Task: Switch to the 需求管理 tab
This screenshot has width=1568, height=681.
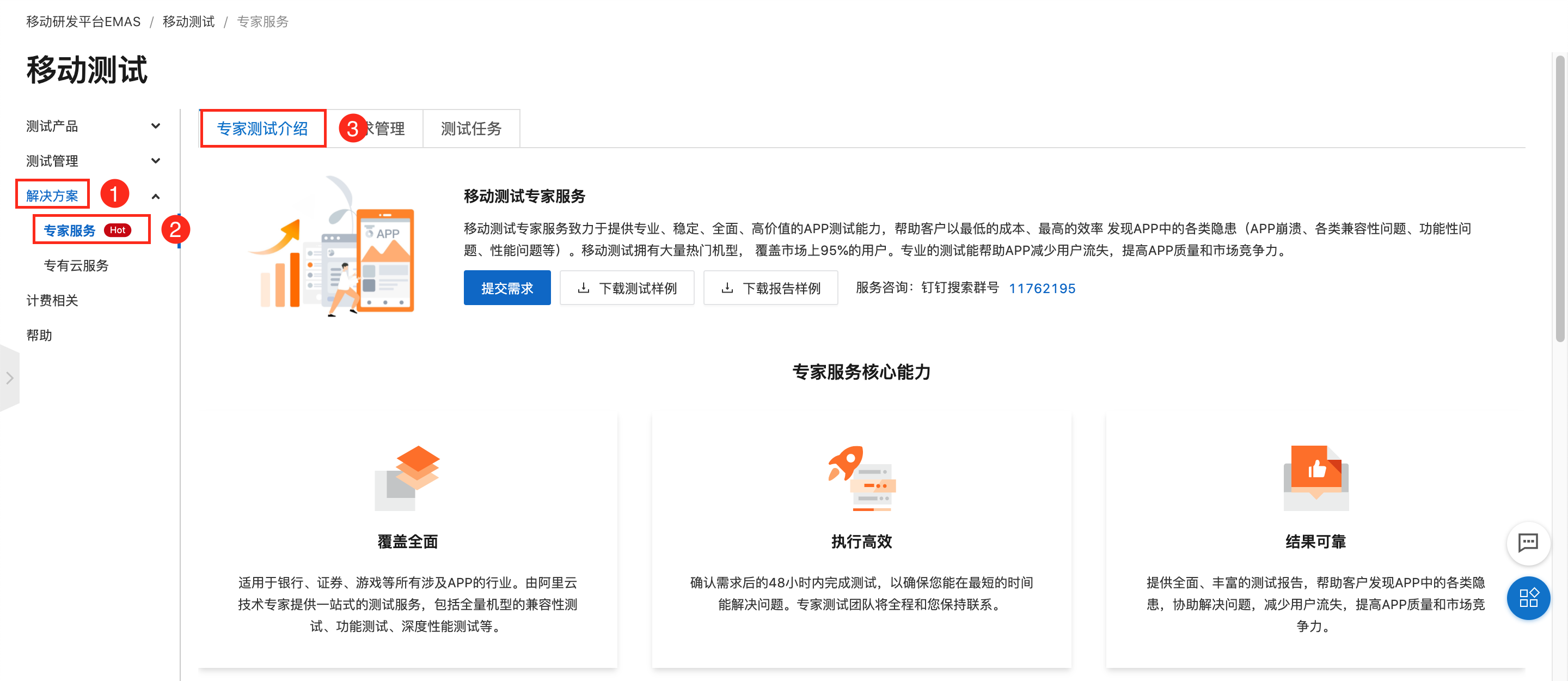Action: tap(375, 129)
